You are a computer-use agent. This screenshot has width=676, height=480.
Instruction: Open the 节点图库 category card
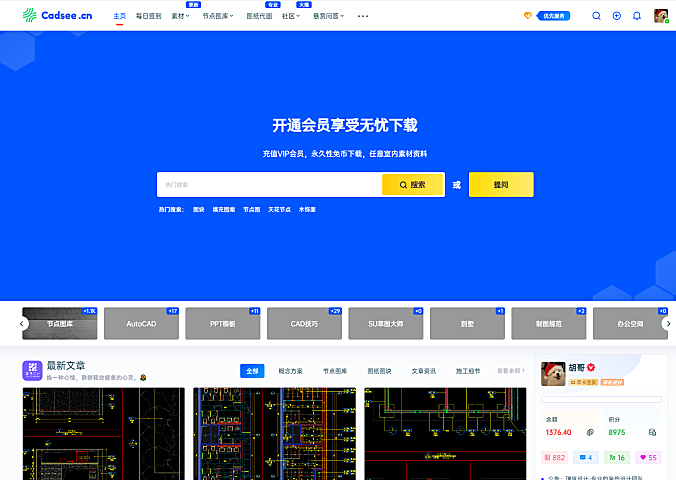pyautogui.click(x=60, y=323)
